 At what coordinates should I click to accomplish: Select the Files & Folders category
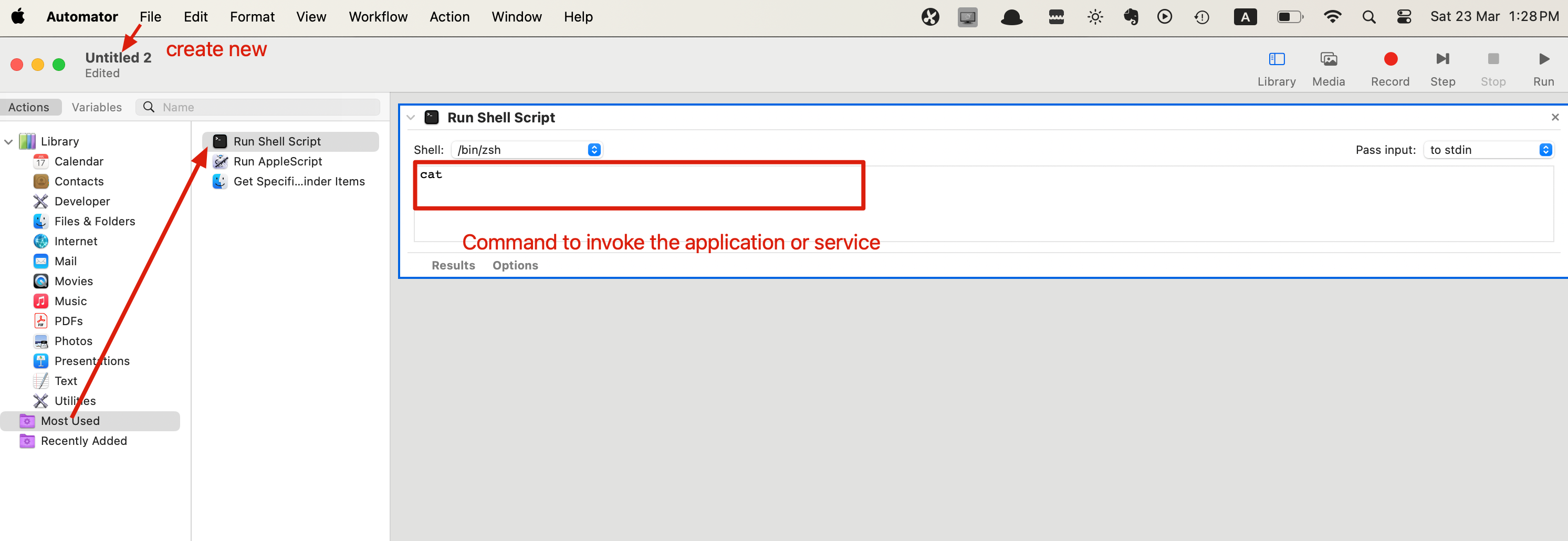tap(95, 222)
